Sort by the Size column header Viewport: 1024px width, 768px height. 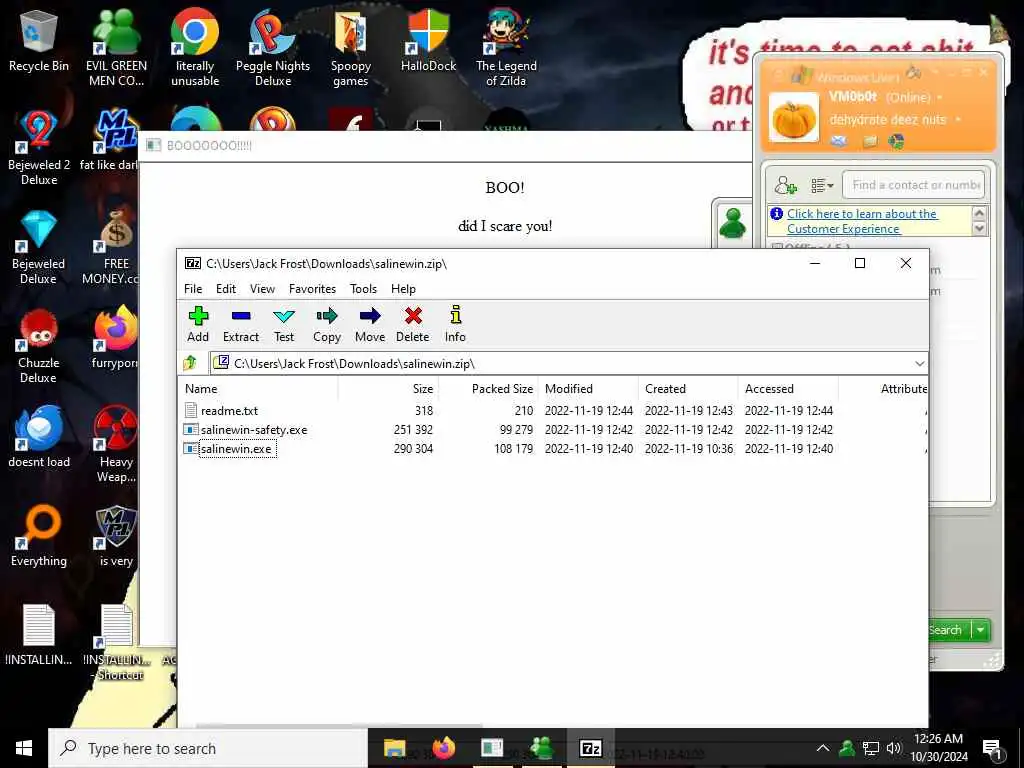tap(389, 389)
